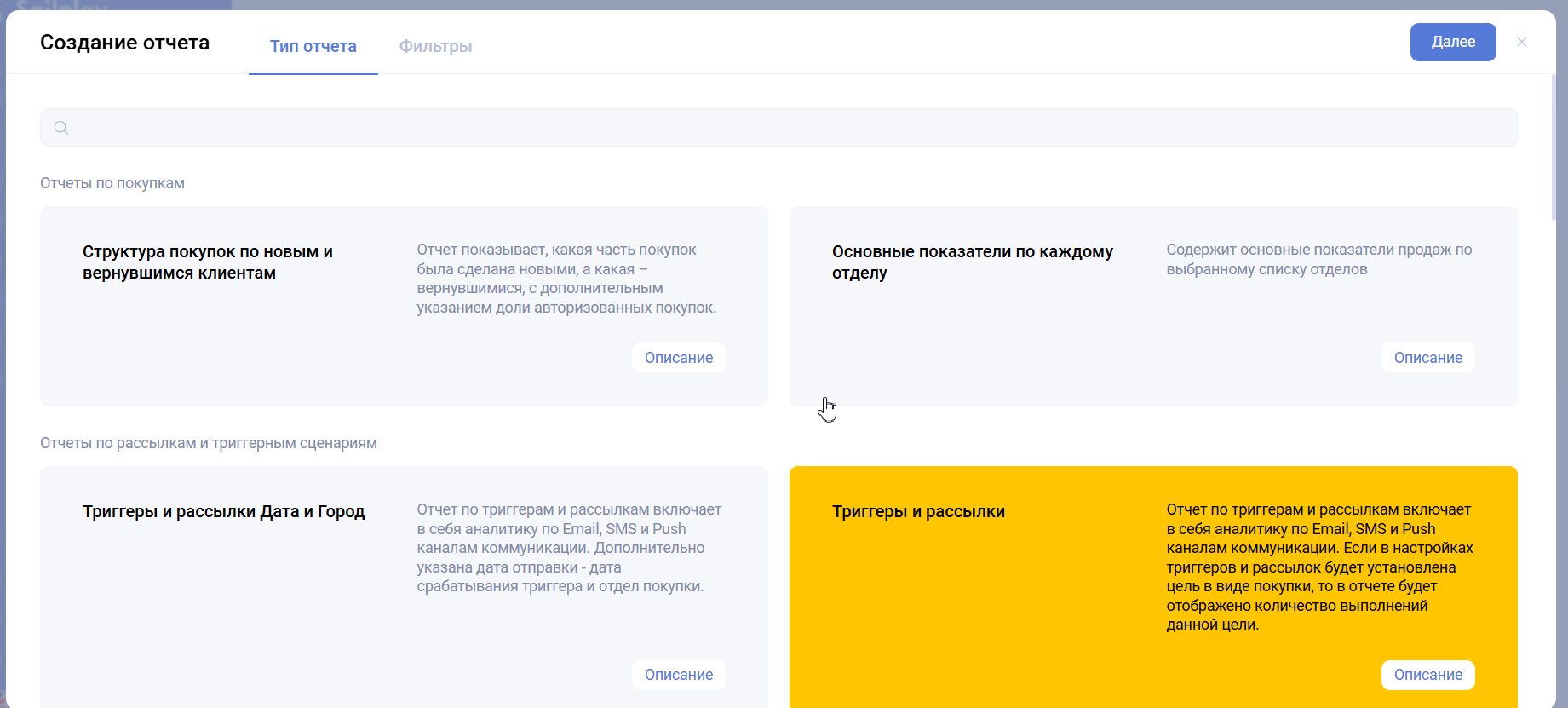Choose the Основные показатели по каждому отделу title
Image resolution: width=1568 pixels, height=708 pixels.
[x=972, y=262]
